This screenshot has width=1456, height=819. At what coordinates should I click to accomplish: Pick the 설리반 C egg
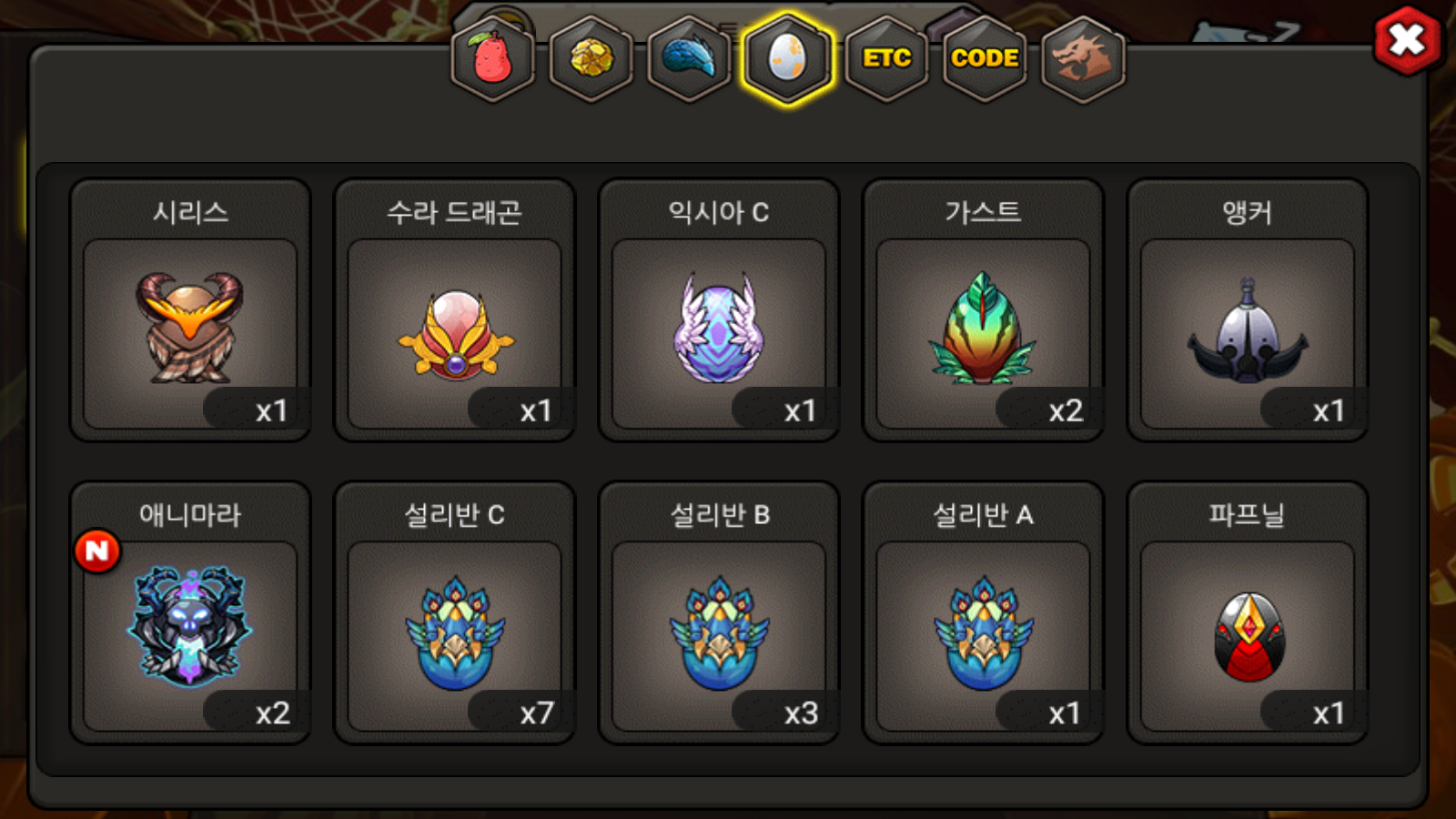coord(454,613)
